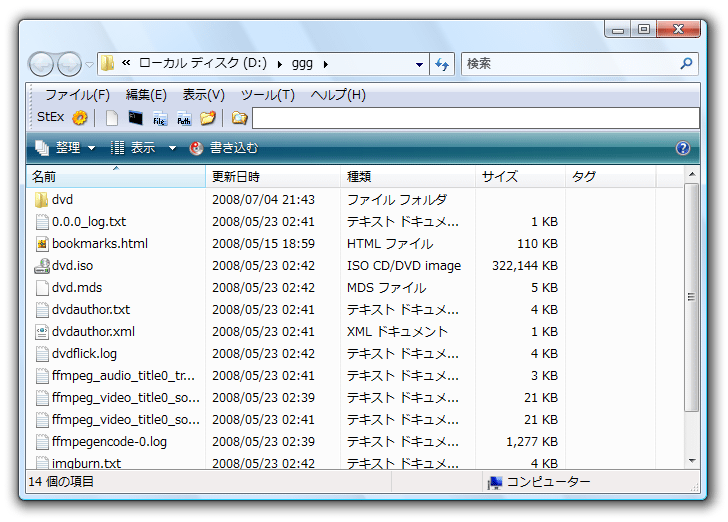
Task: Open the ファイル(F) menu
Action: click(x=77, y=95)
